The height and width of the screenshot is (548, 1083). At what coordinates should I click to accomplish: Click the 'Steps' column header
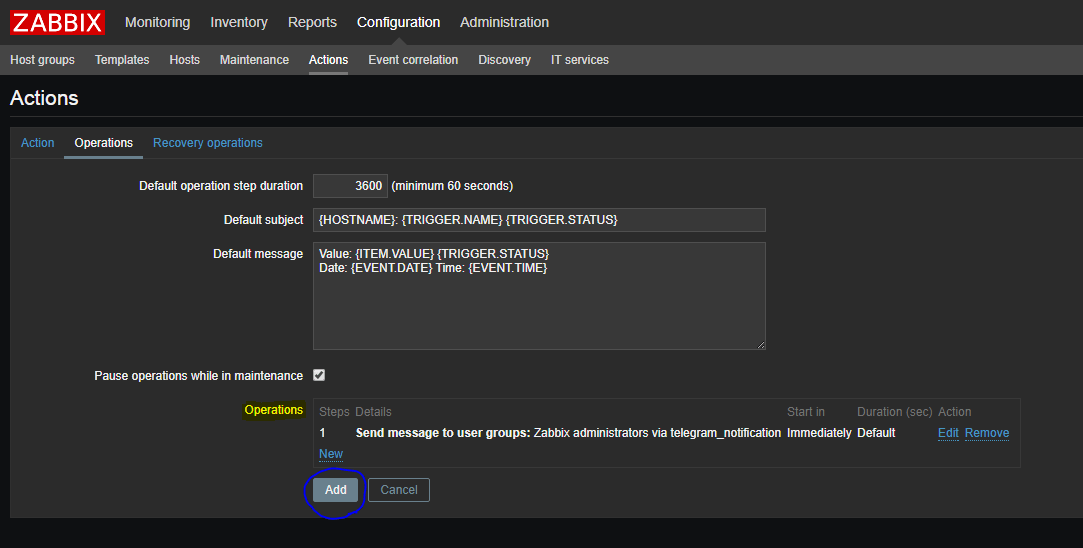pyautogui.click(x=334, y=412)
